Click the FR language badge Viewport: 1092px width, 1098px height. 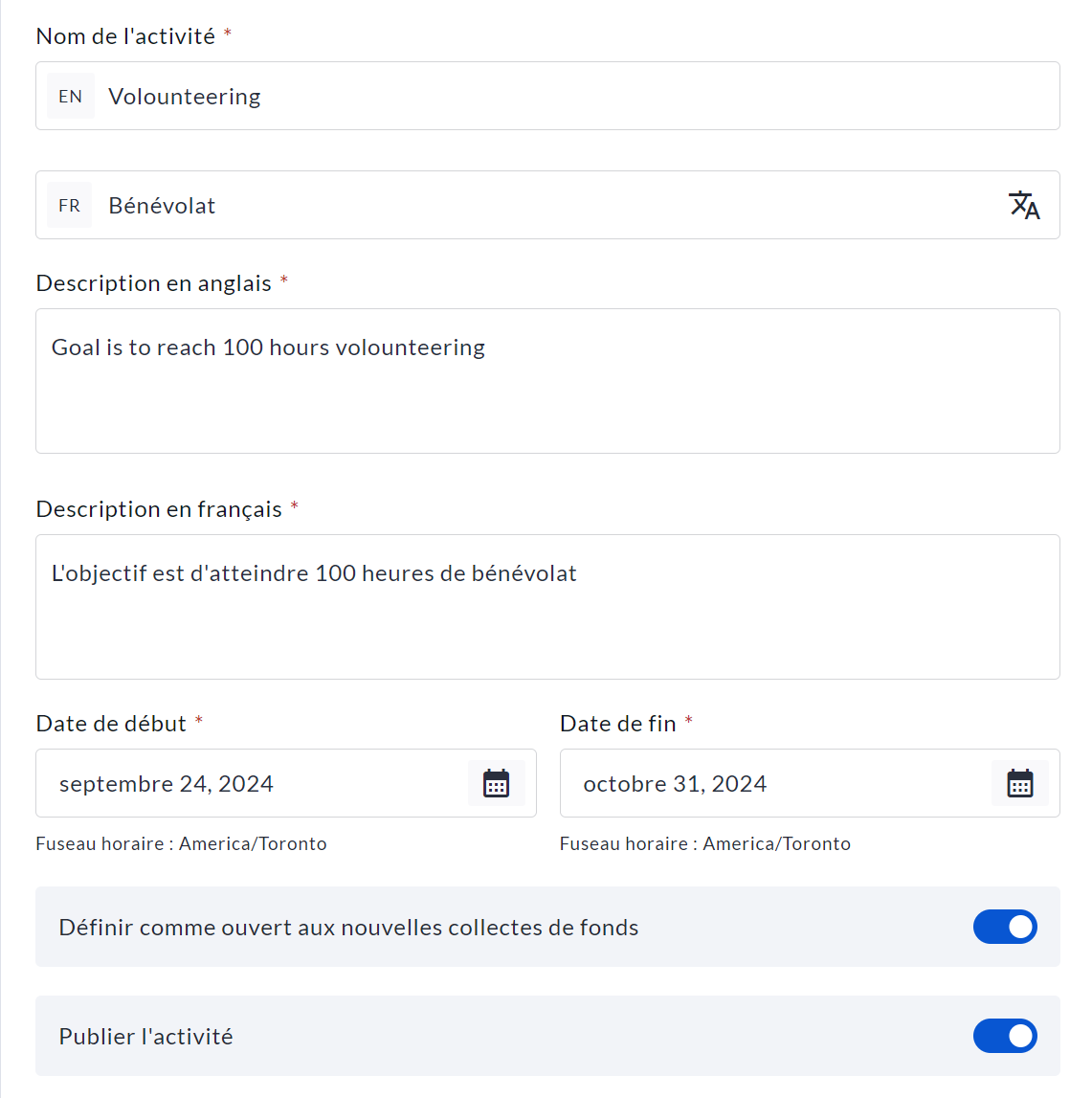69,205
